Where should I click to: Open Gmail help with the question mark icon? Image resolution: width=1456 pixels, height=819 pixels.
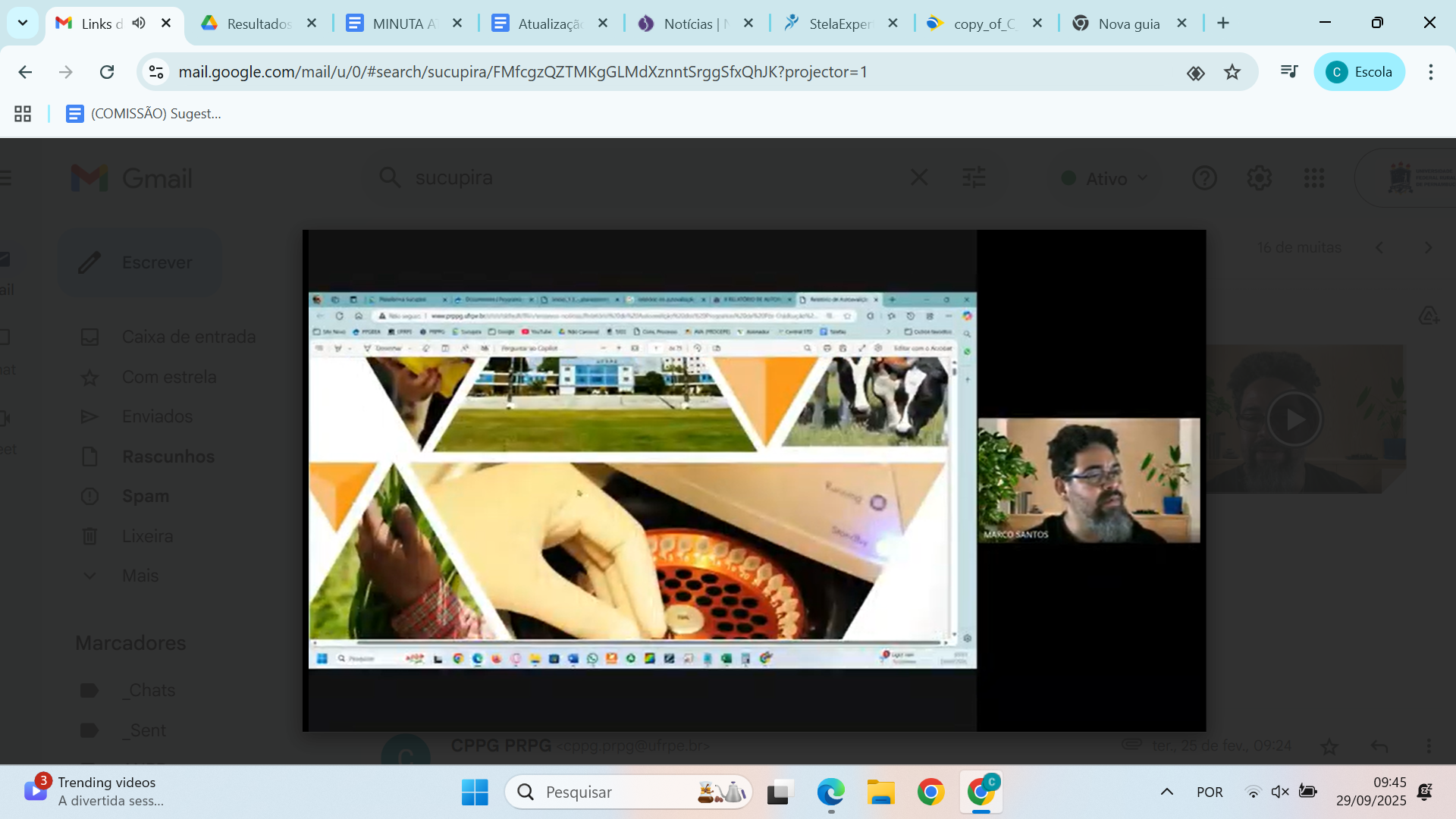pos(1204,177)
